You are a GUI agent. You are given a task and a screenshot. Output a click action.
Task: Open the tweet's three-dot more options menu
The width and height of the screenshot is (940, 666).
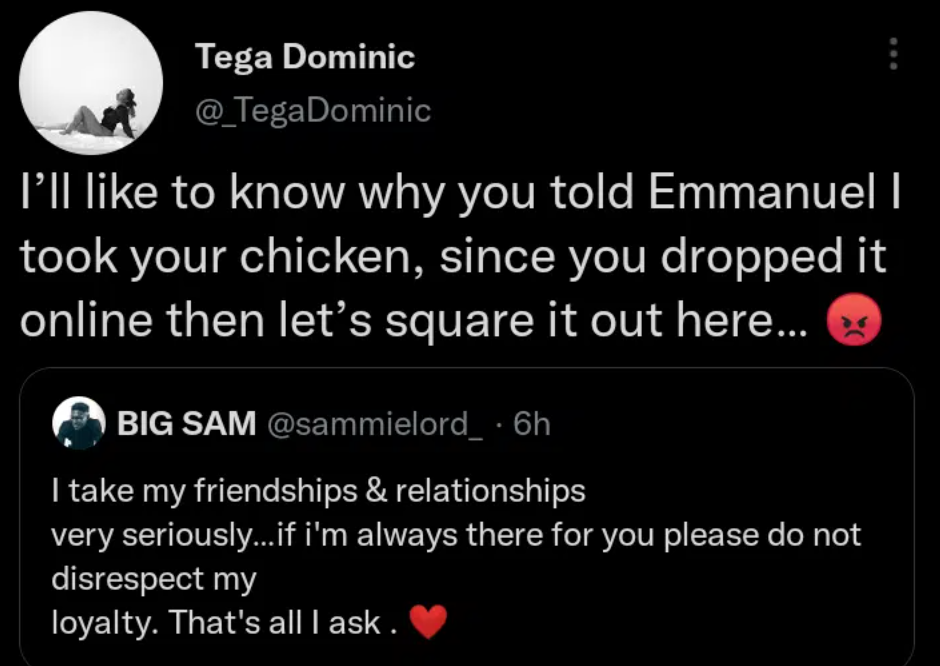tap(893, 54)
